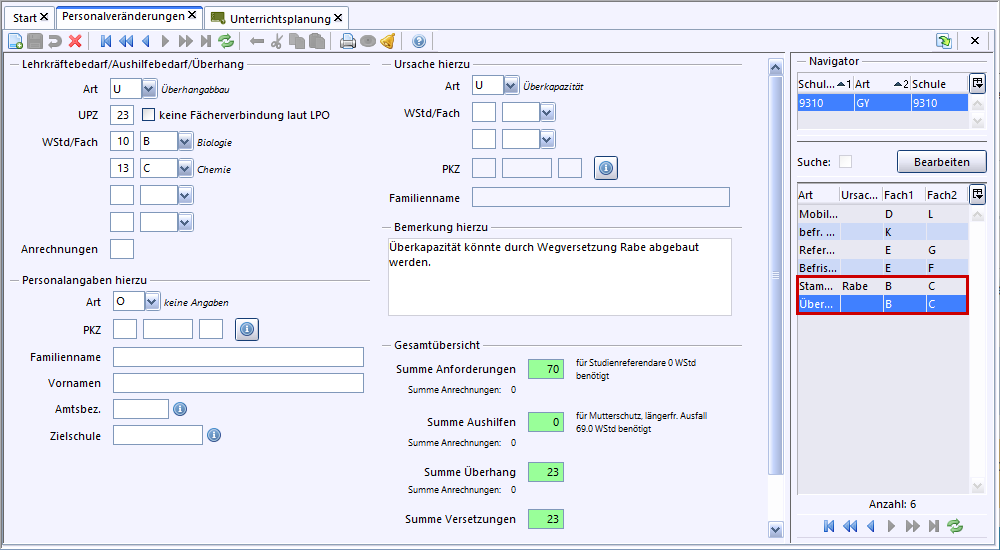Toggle the Suche checkbox in Navigator panel

(x=845, y=162)
